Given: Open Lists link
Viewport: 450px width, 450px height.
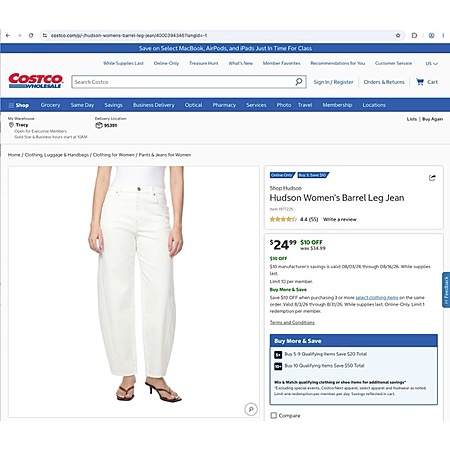Looking at the screenshot, I should click(x=412, y=119).
